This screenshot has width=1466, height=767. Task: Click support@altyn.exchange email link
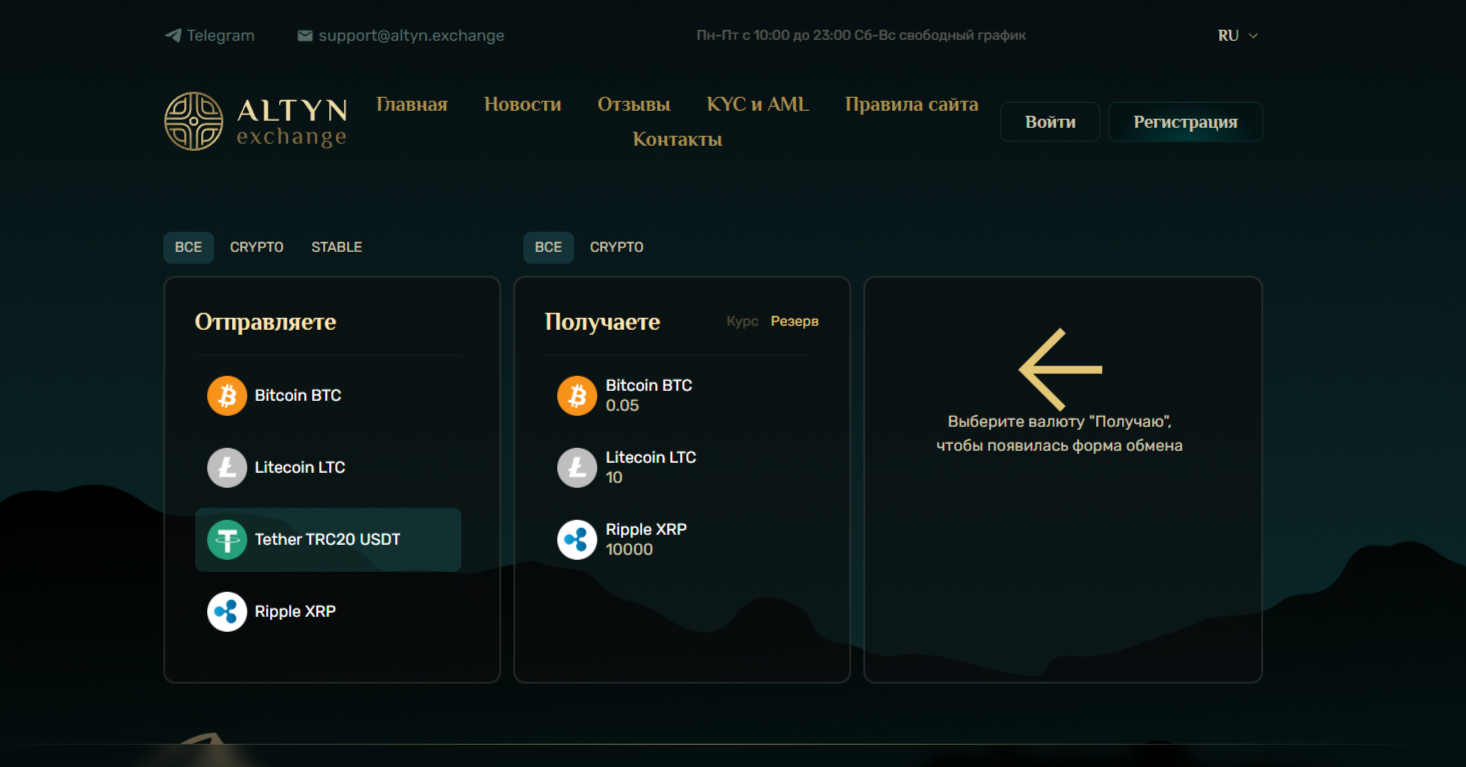coord(412,36)
